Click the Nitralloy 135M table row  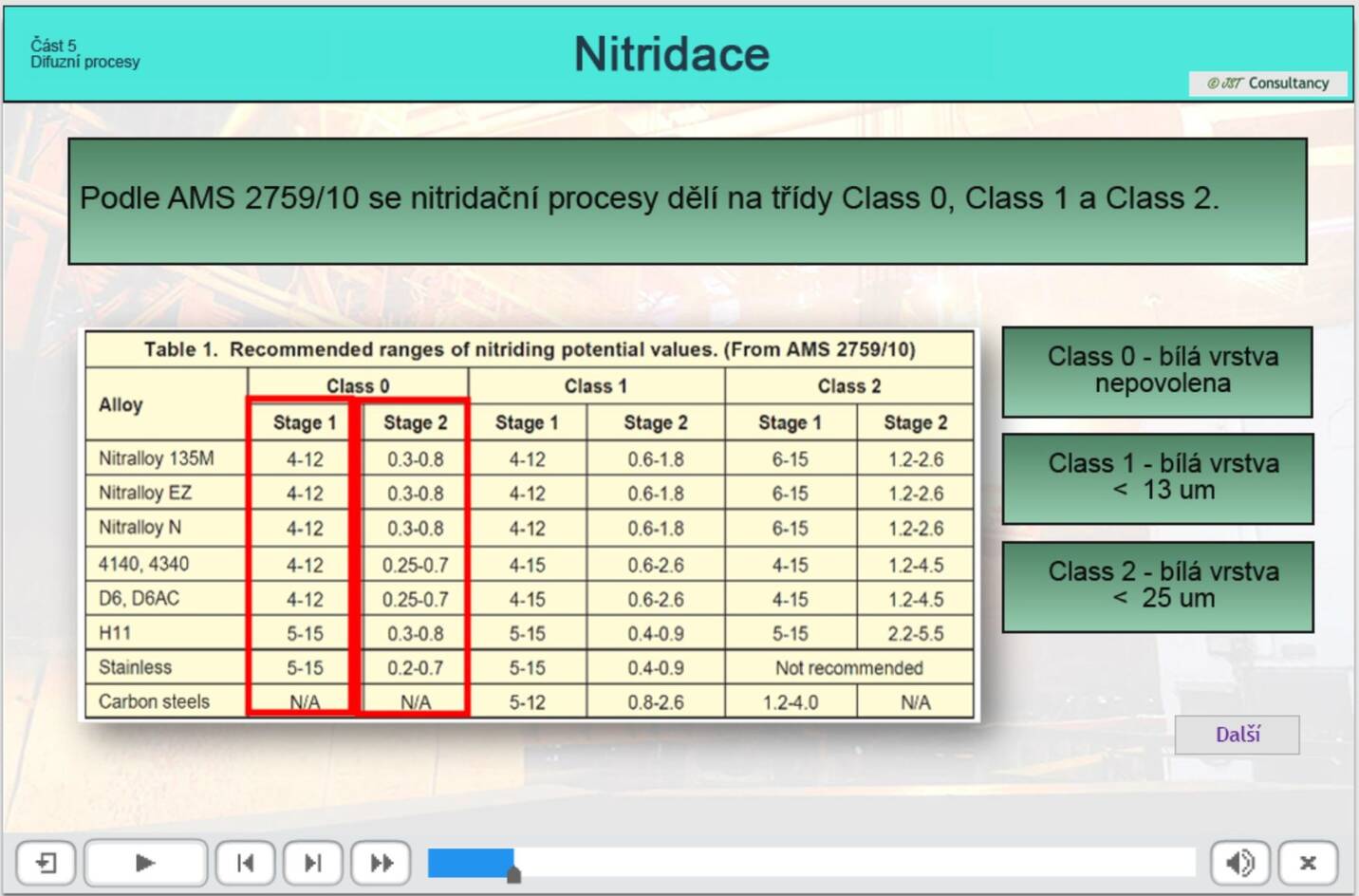click(157, 459)
